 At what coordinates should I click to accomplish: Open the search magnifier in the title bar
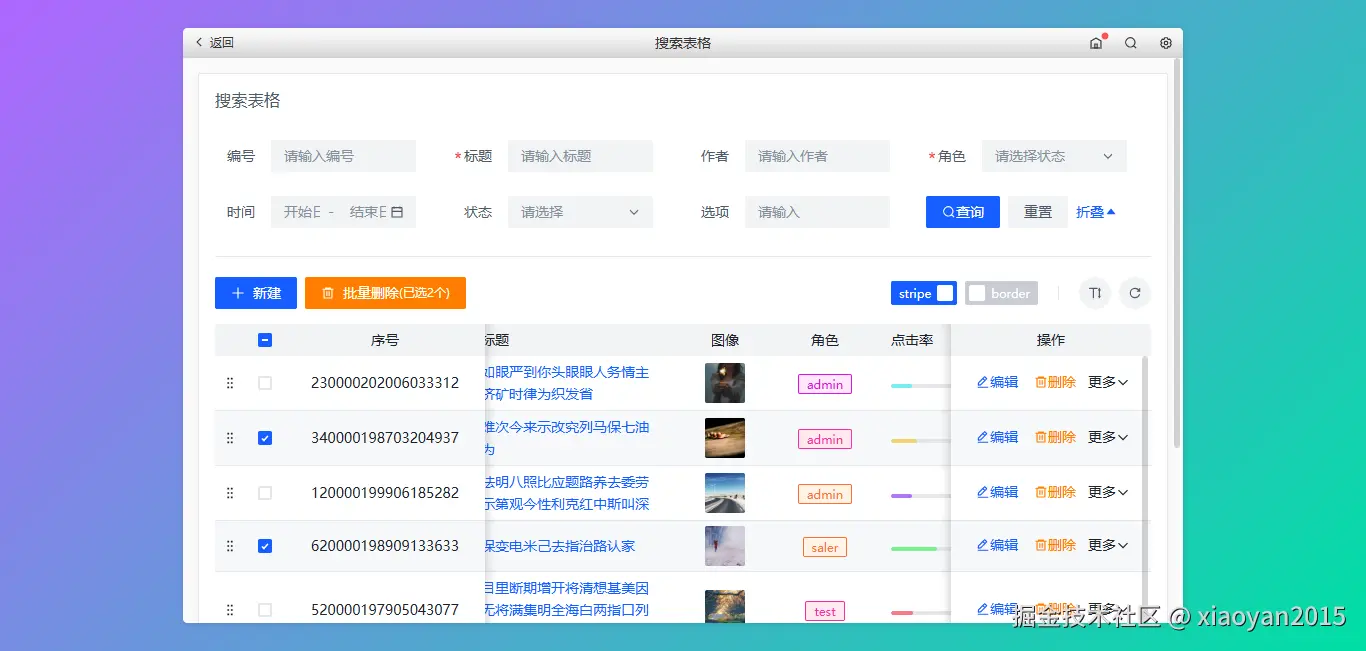(x=1131, y=43)
